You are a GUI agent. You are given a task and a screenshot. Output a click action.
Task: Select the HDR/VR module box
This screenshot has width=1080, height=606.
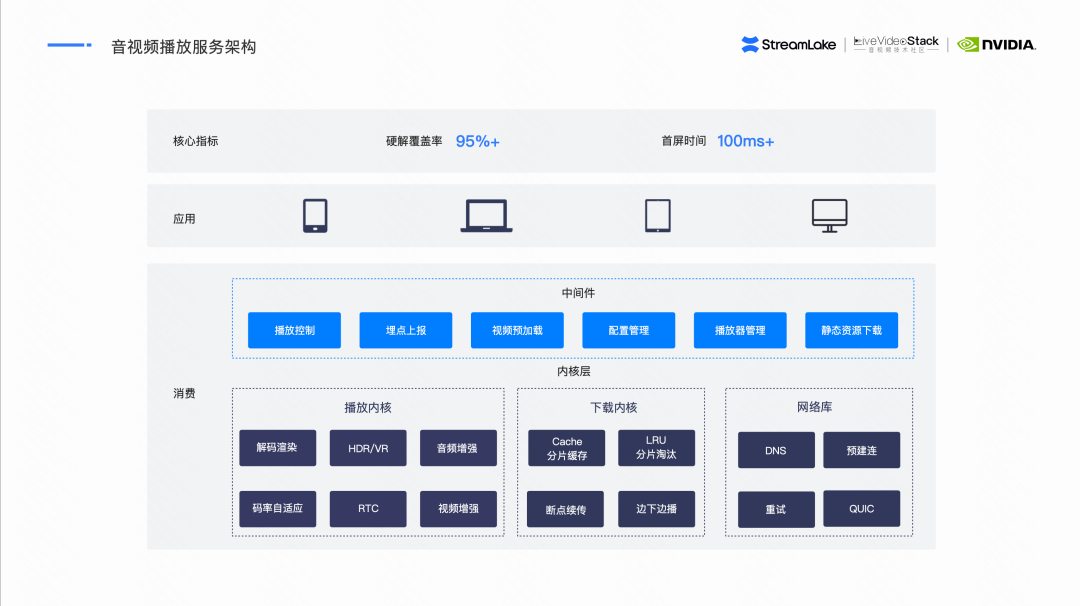pos(368,448)
